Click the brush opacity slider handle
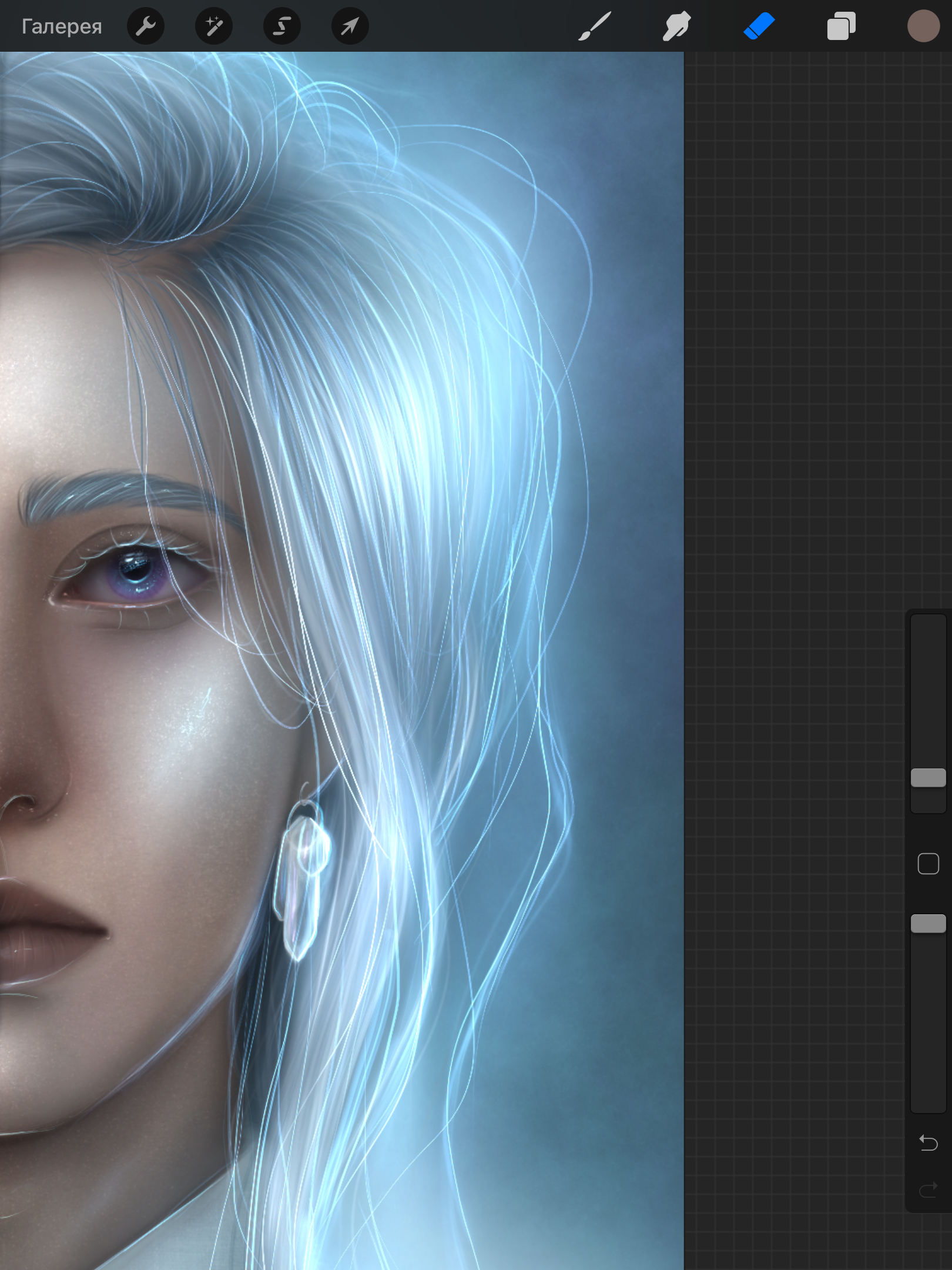This screenshot has width=952, height=1270. [928, 923]
